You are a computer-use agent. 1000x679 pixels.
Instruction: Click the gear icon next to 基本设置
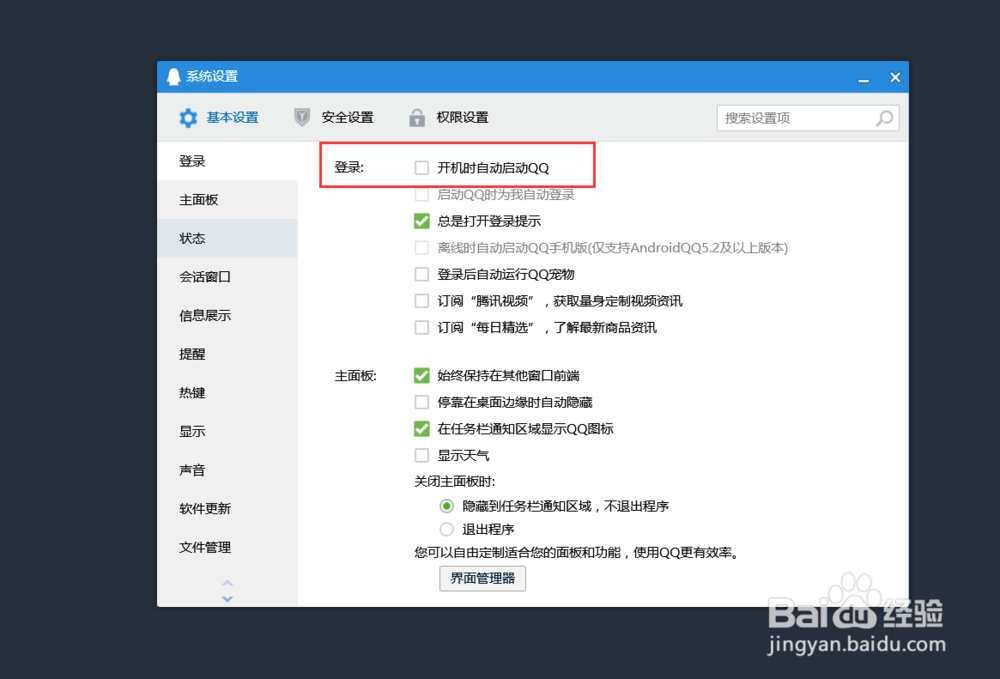coord(188,117)
